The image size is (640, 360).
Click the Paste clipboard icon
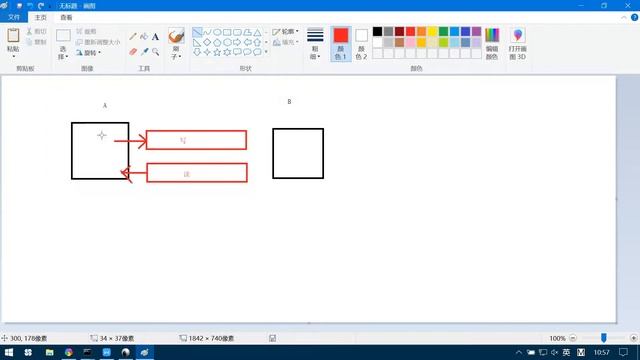13,36
